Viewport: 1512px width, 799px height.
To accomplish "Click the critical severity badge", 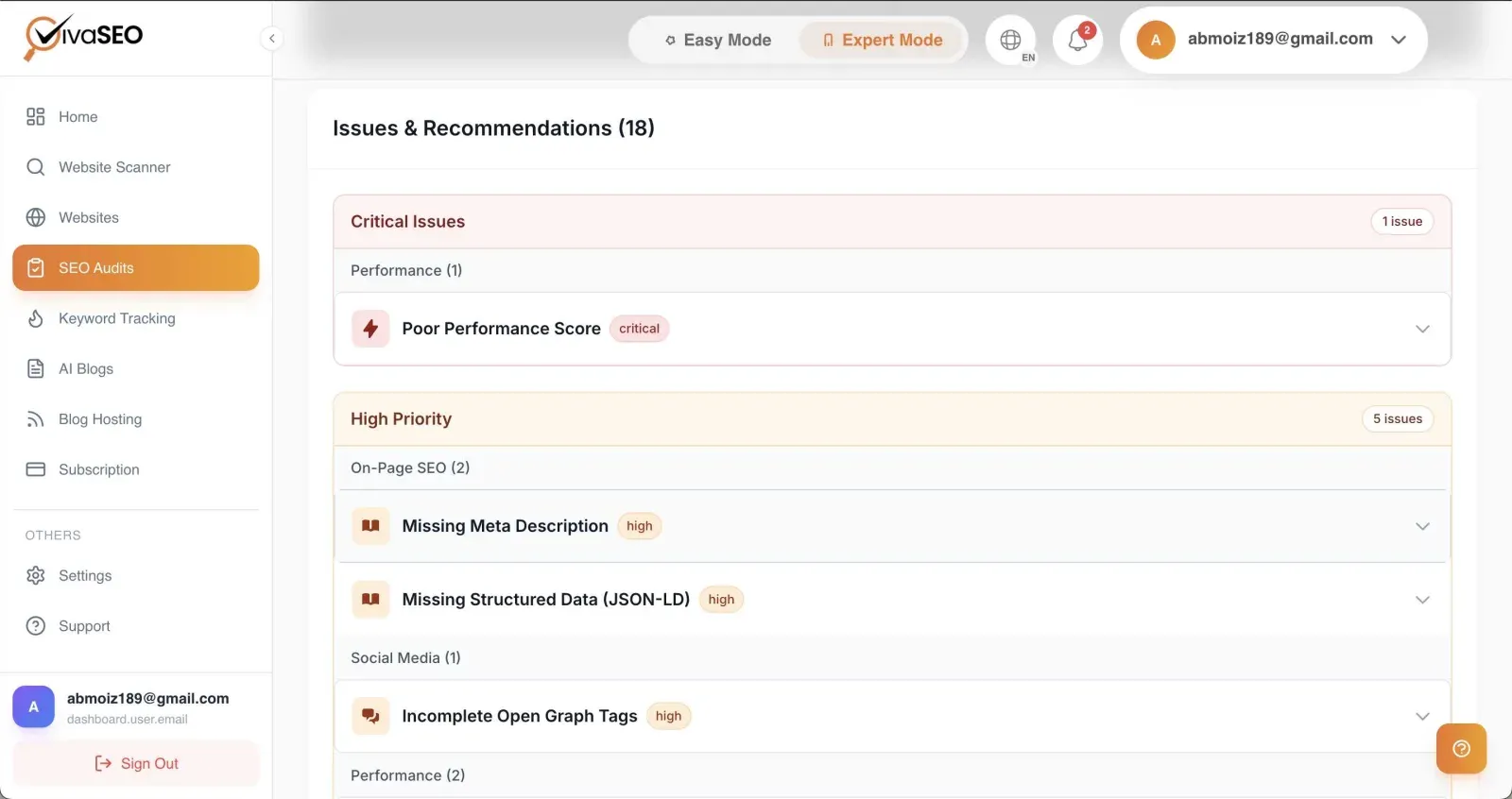I will (639, 329).
